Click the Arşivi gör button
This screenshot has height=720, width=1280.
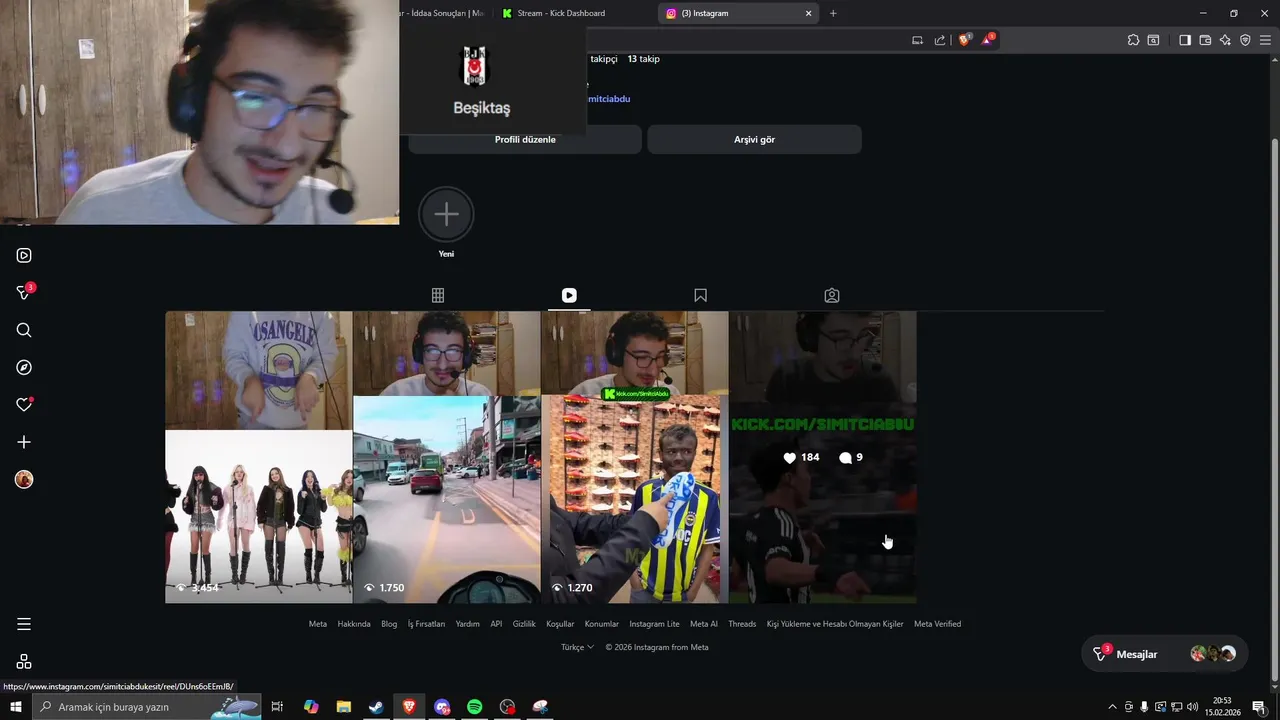click(x=754, y=139)
